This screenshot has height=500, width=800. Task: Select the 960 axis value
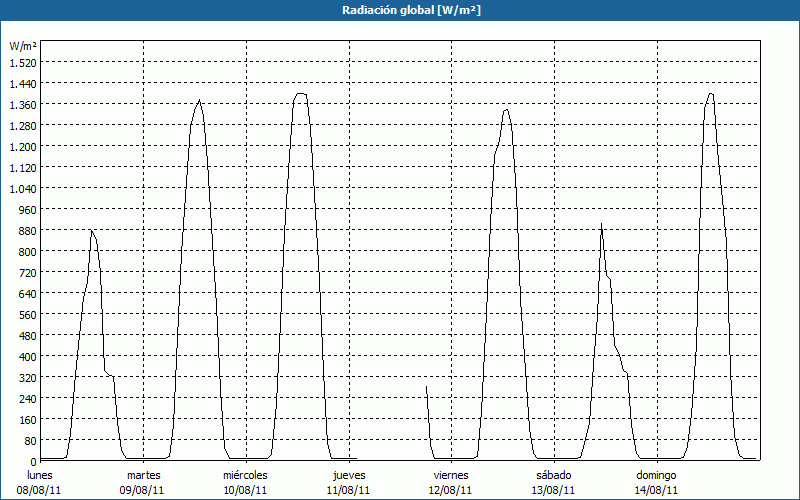(x=28, y=210)
